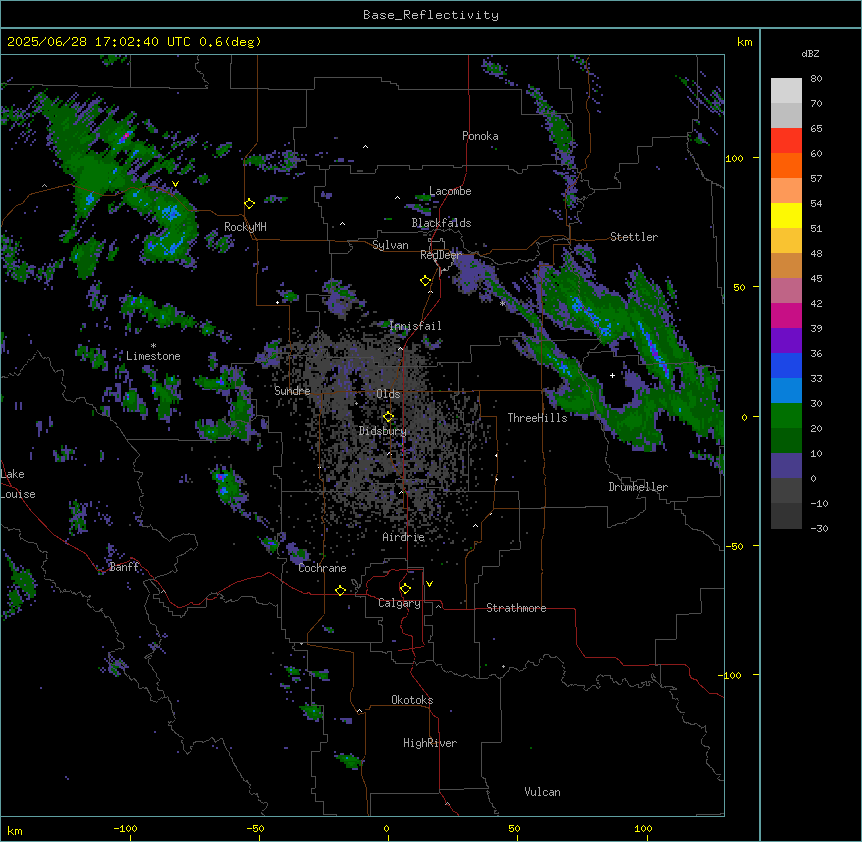Pick the slate purple swatch above zero in legend

click(x=786, y=466)
